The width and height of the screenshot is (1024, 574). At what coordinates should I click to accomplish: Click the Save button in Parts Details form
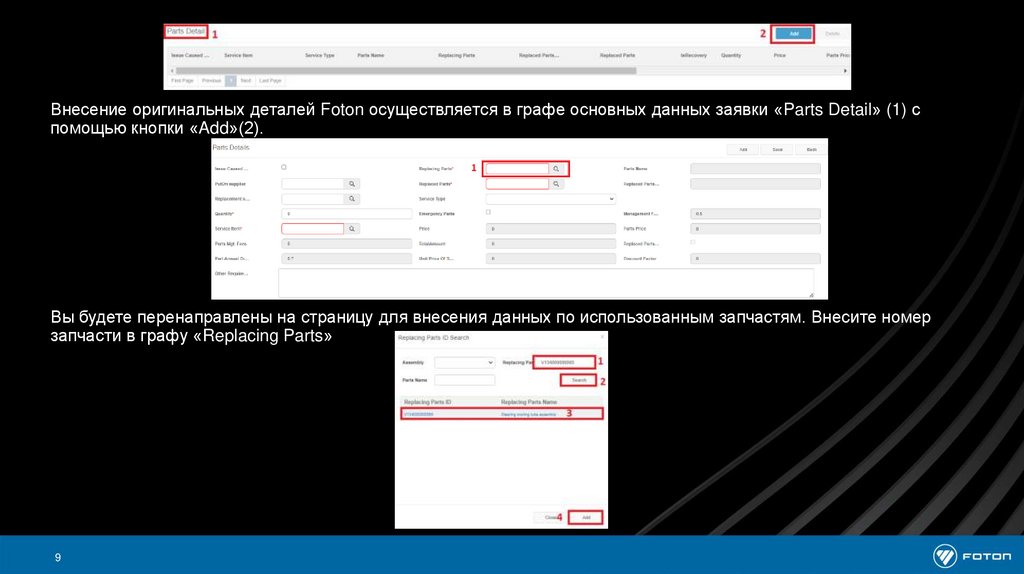click(x=777, y=150)
